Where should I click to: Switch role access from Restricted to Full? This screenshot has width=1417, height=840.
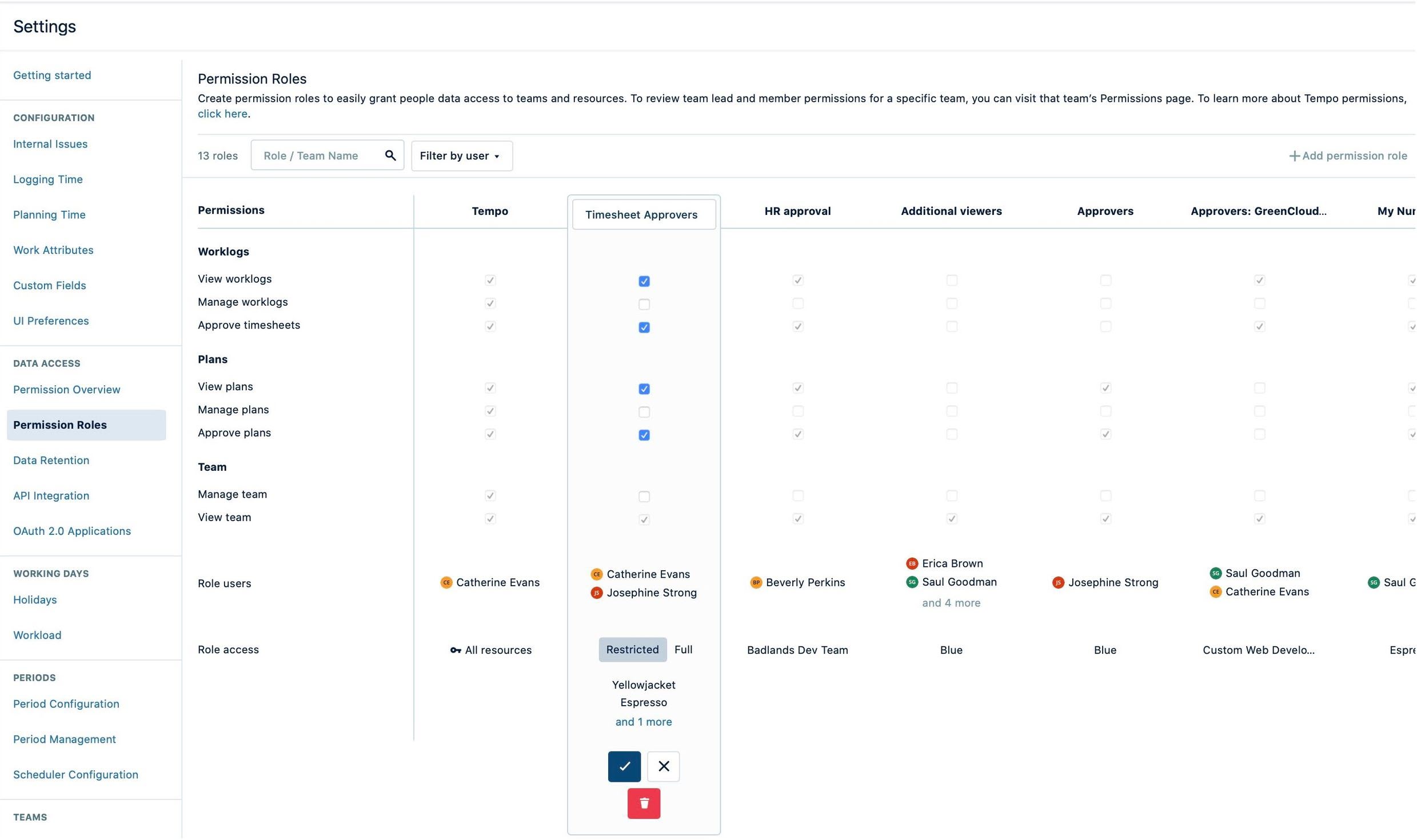tap(684, 650)
